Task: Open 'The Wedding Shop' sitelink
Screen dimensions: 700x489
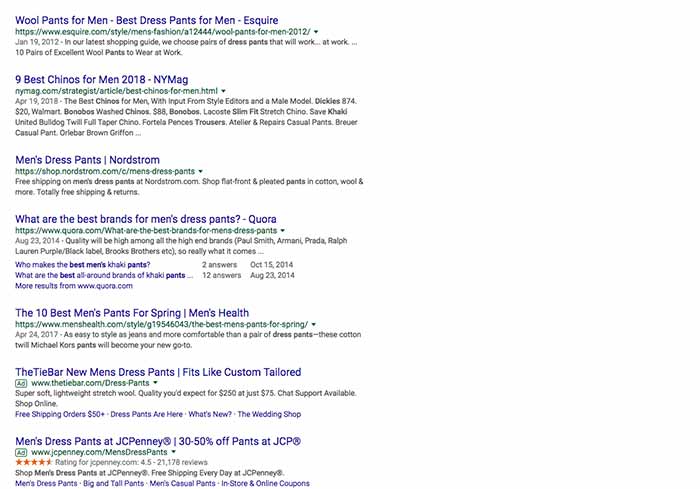Action: (269, 414)
